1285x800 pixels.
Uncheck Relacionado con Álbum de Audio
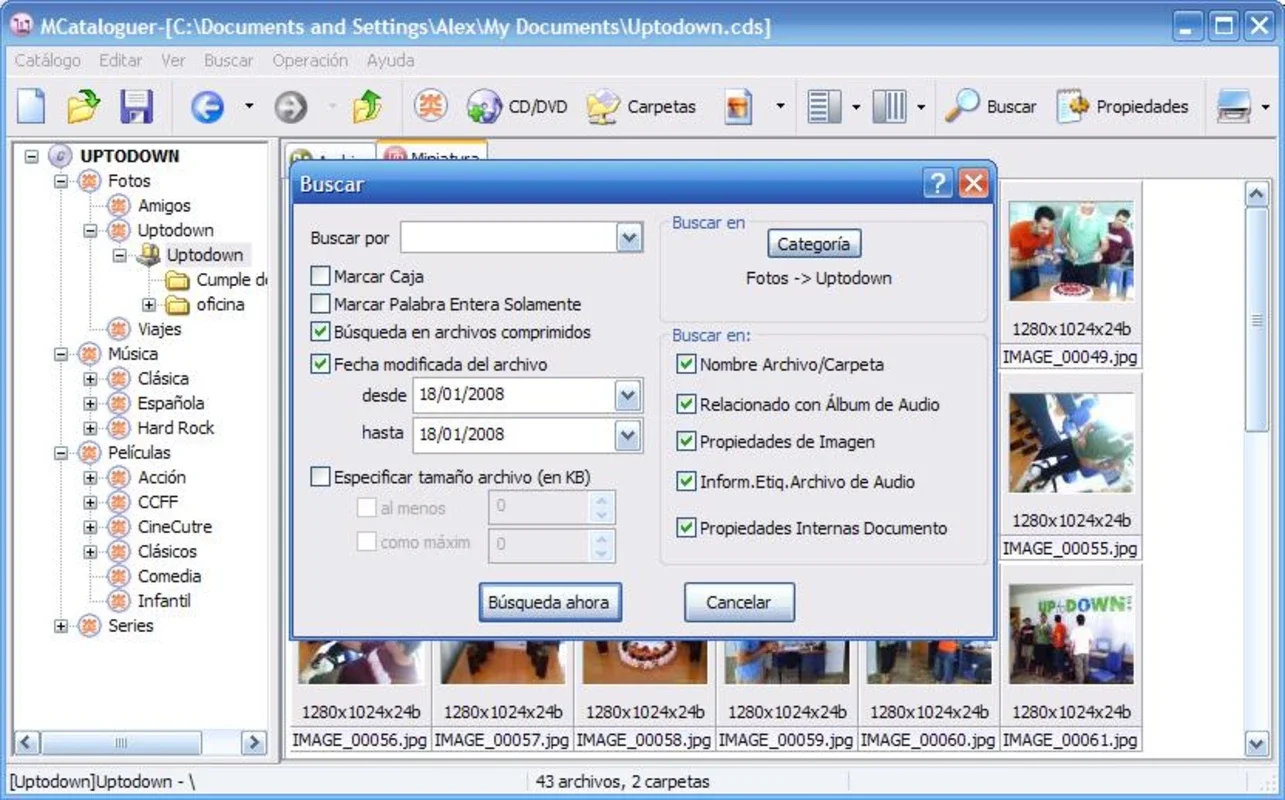pos(686,405)
